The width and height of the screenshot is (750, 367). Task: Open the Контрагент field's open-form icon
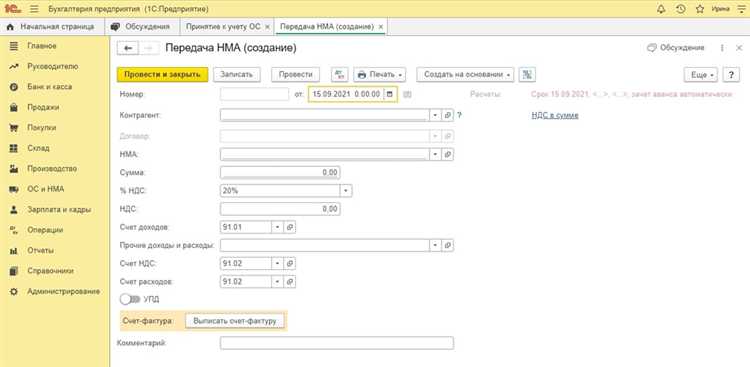448,115
